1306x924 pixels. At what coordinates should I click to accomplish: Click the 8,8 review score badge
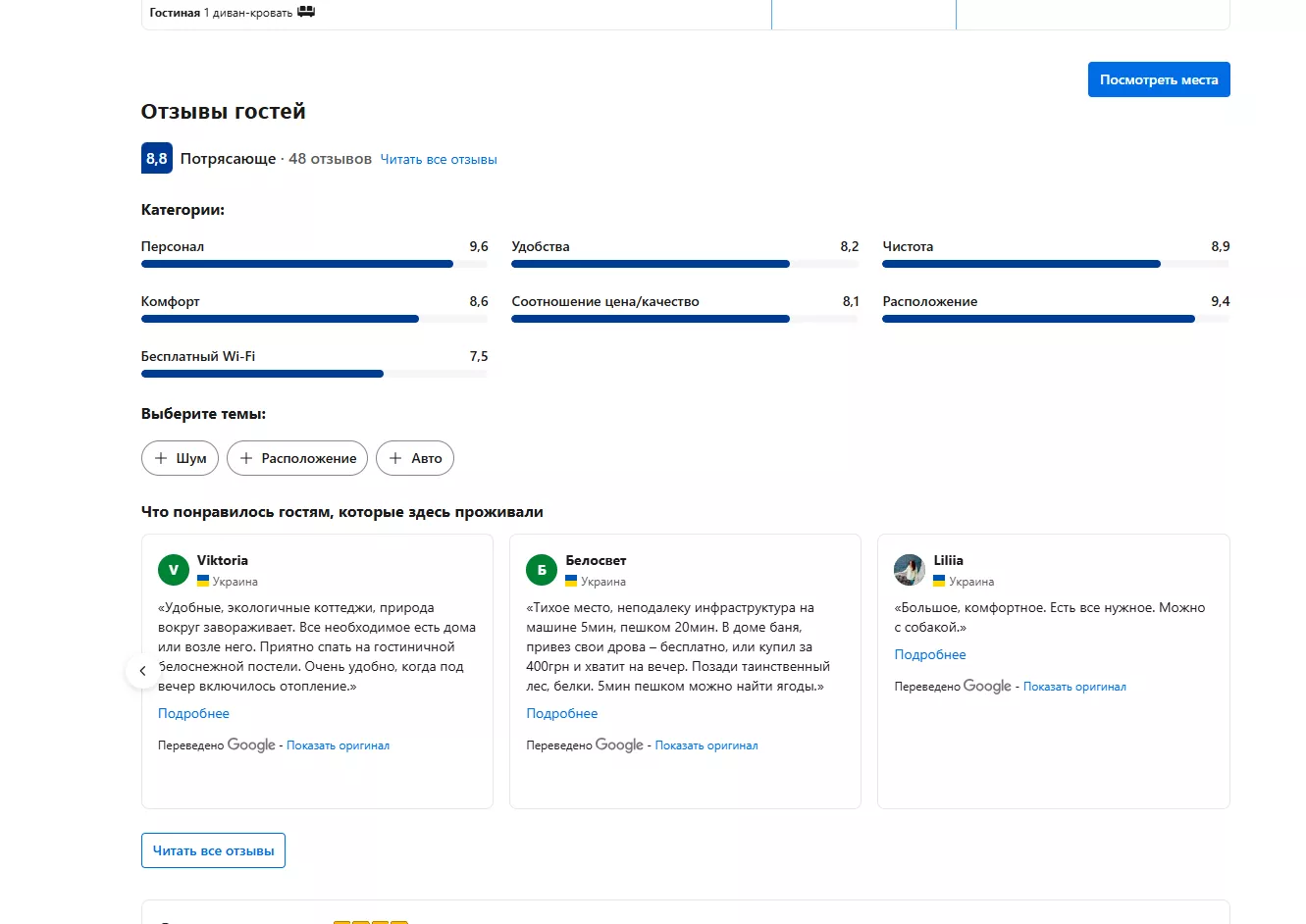tap(157, 158)
